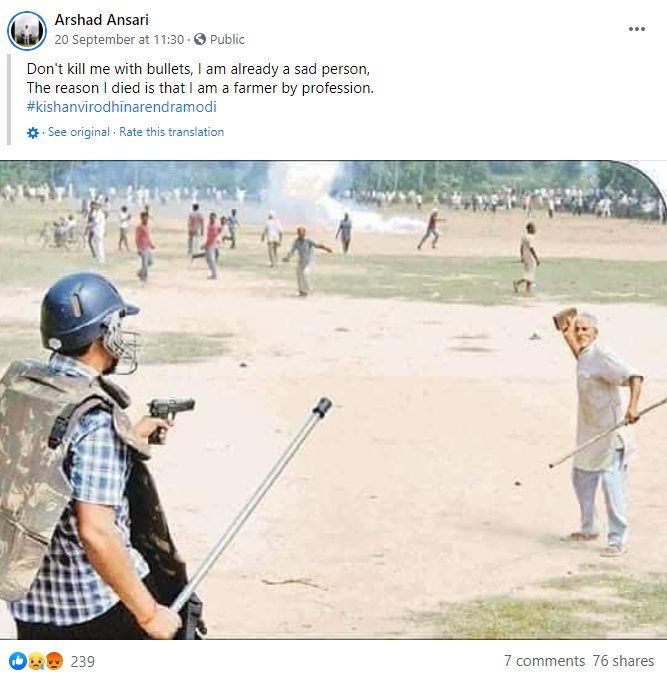
Task: Open the #kishanvirodhinarendramodi hashtag
Action: point(121,107)
